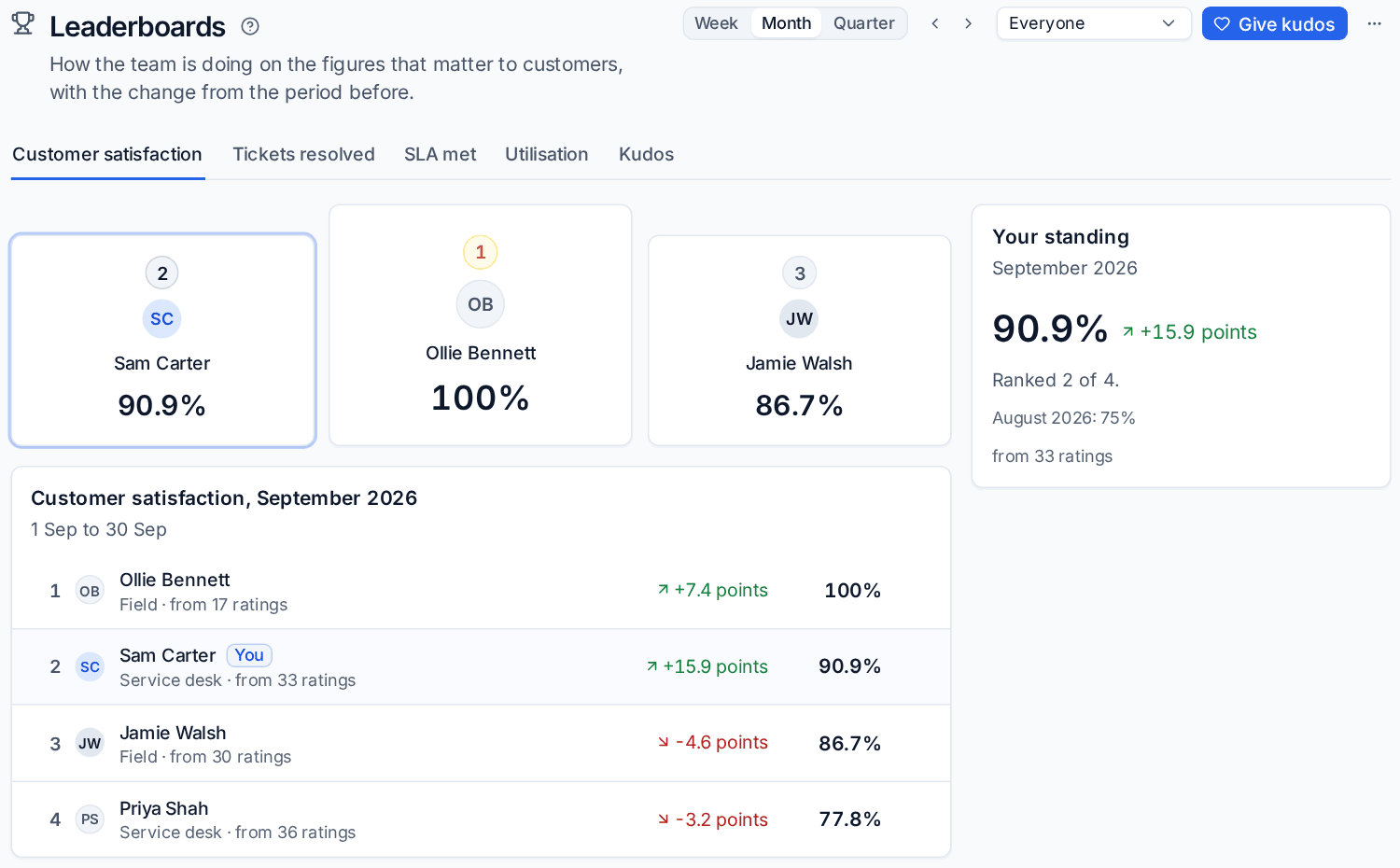Viewport: 1400px width, 868px height.
Task: Click the rank 1 badge on the podium
Action: pos(481,252)
